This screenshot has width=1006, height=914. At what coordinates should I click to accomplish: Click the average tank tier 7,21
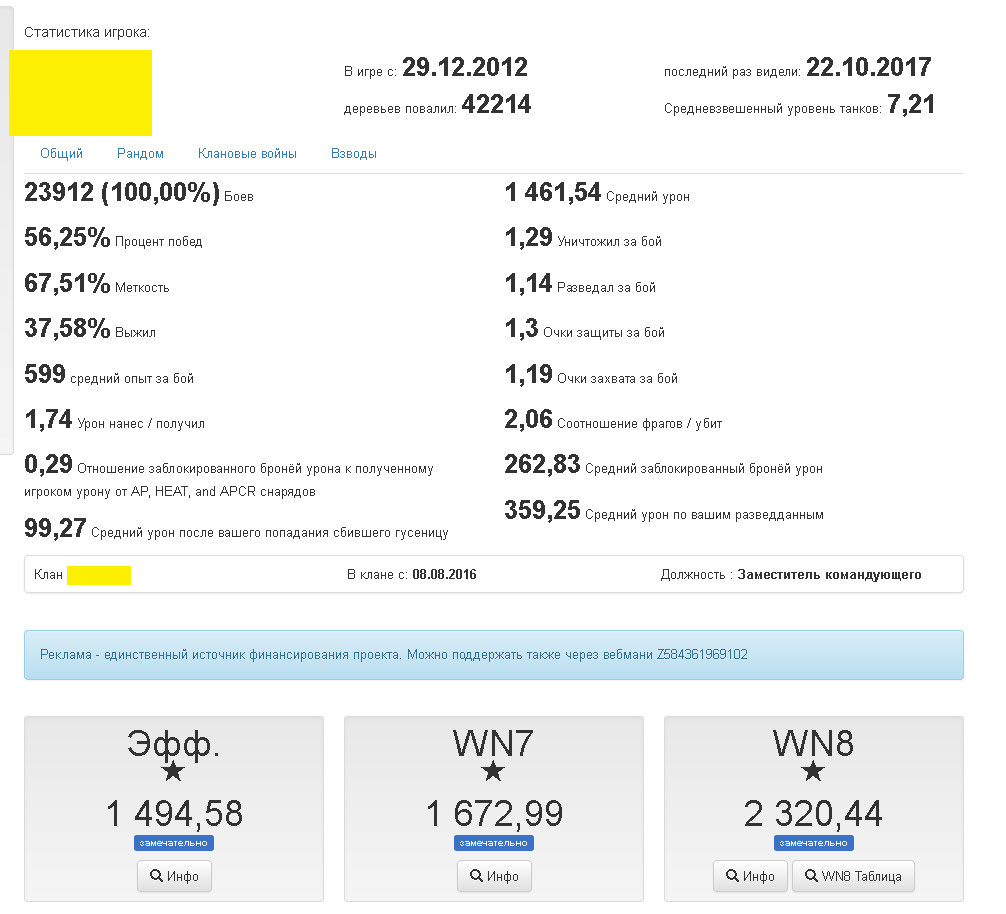click(910, 105)
